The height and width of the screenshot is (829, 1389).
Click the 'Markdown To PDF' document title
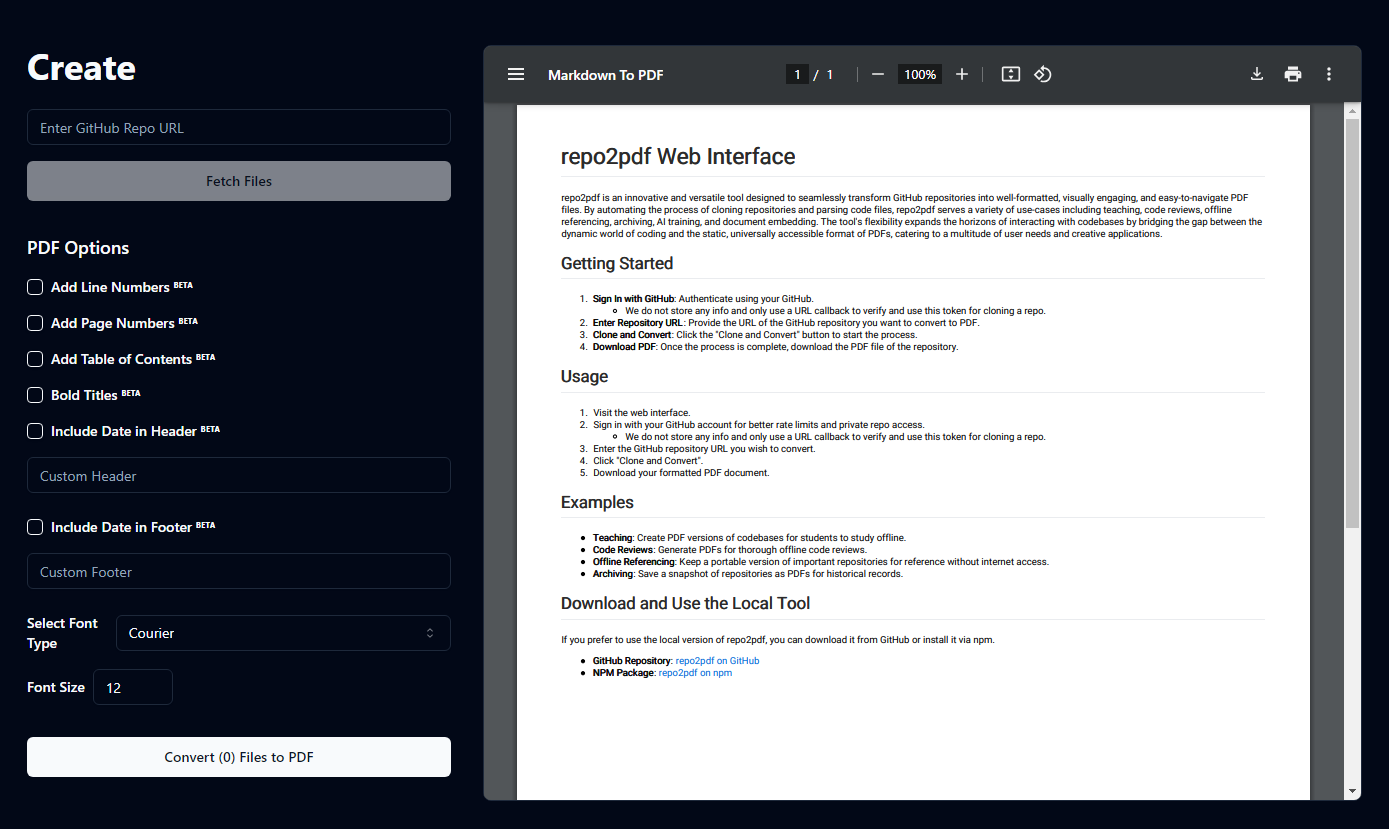(606, 75)
